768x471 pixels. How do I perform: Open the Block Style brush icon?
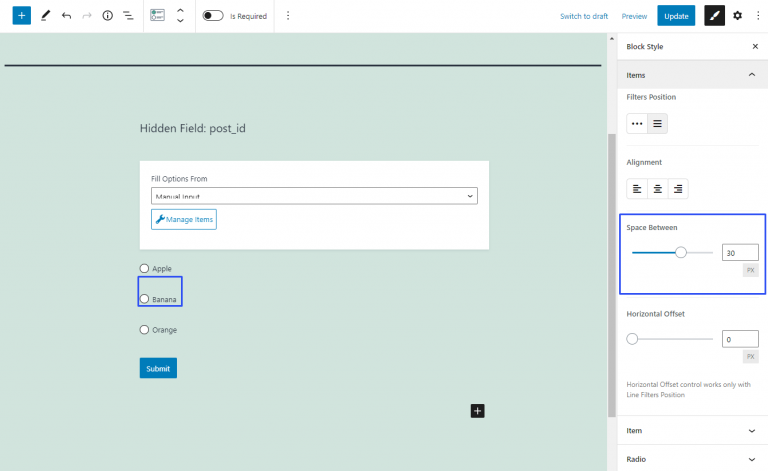click(x=713, y=16)
